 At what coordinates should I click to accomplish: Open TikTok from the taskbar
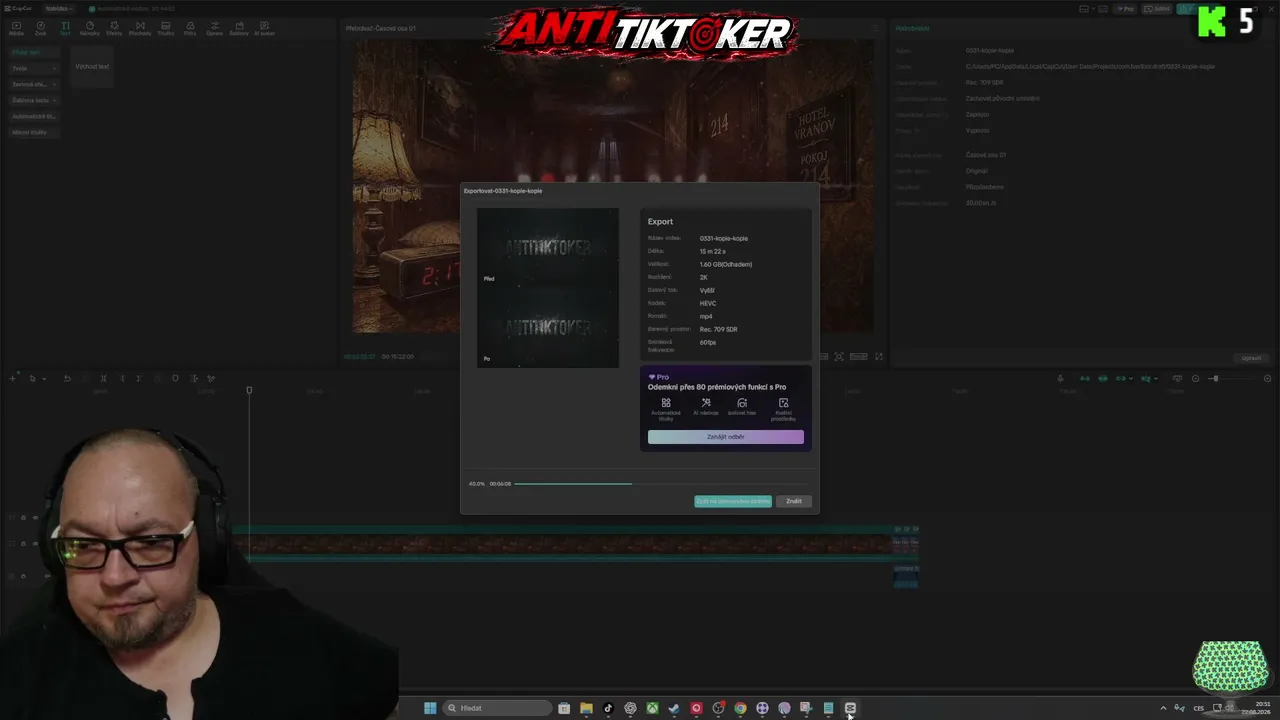pyautogui.click(x=608, y=708)
